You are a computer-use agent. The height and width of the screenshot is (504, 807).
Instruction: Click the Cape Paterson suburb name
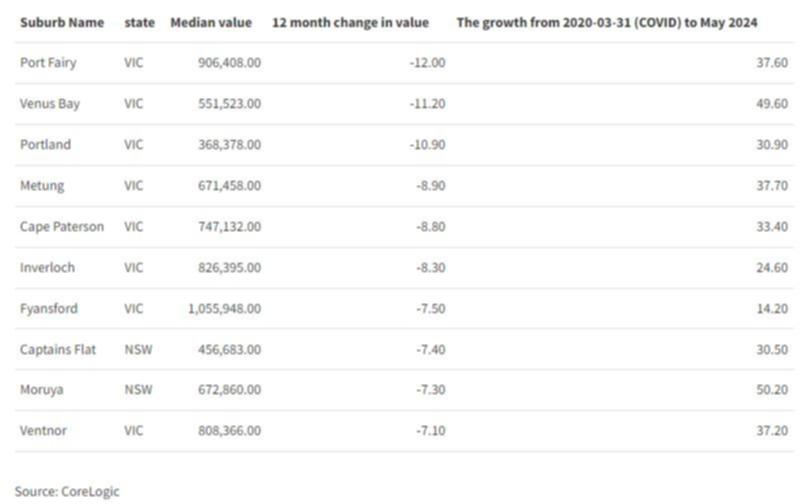62,227
